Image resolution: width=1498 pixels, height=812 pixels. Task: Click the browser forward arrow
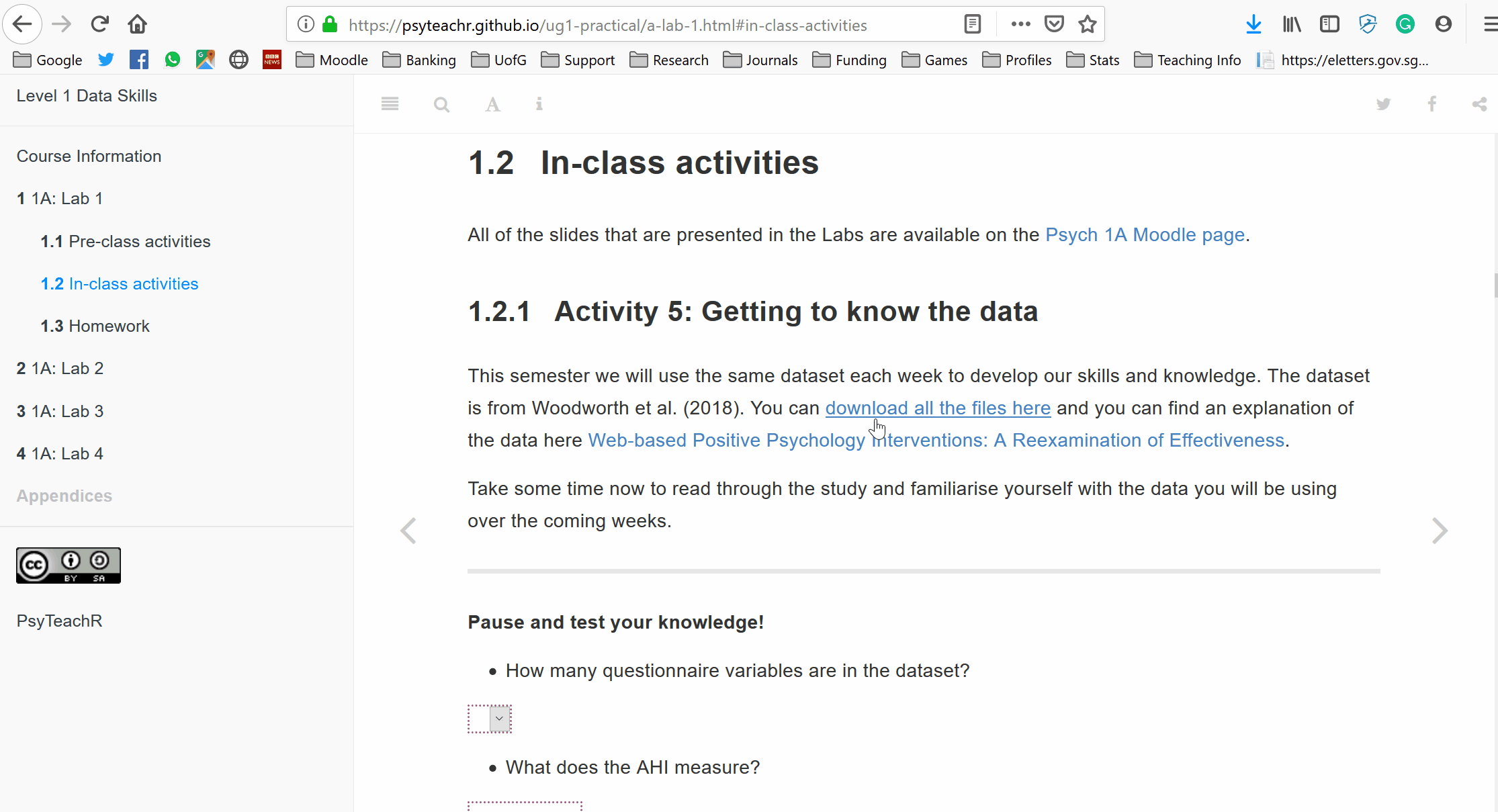point(61,25)
